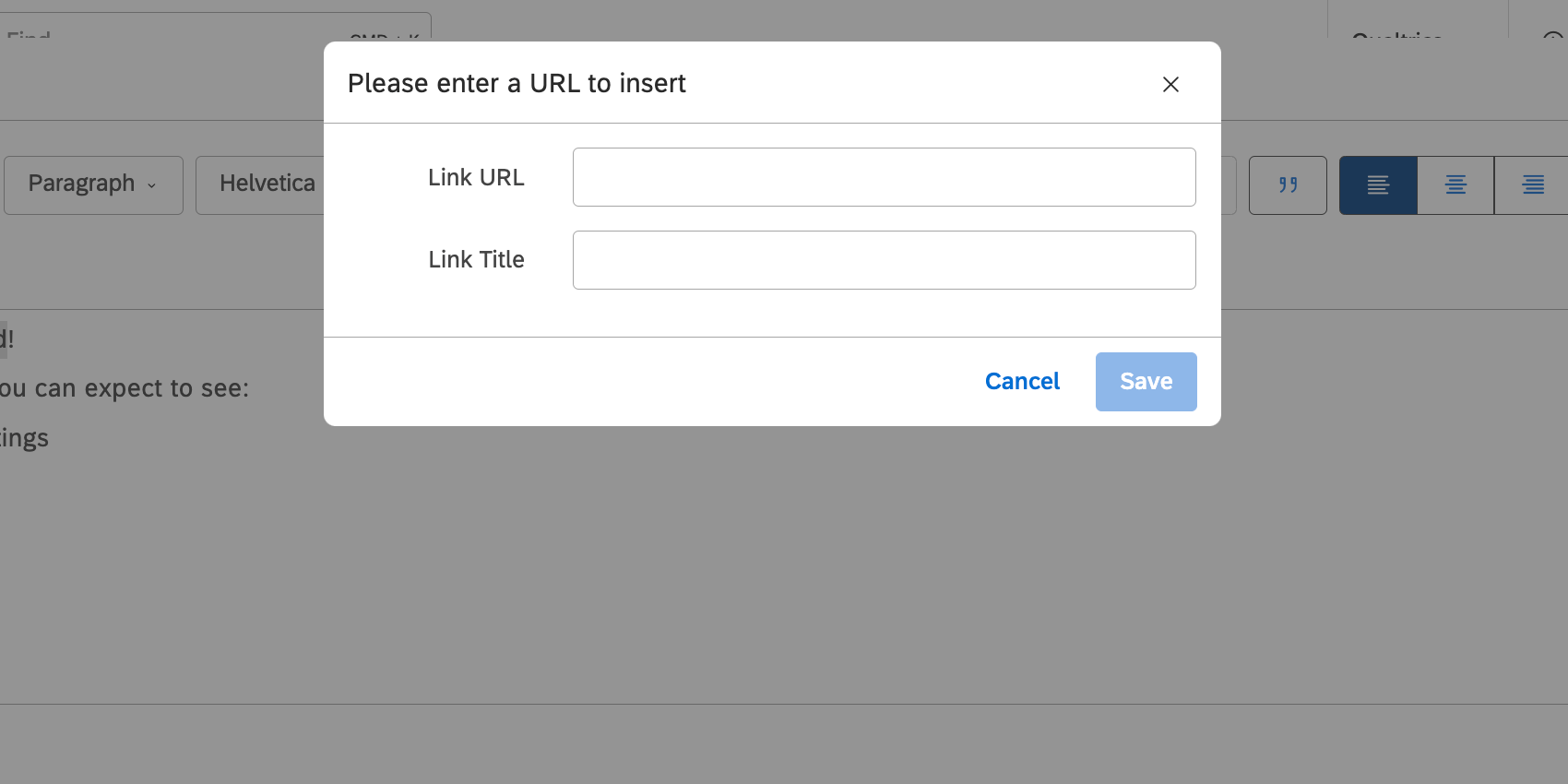Click the Qualtrics logo
This screenshot has height=784, width=1568.
point(1396,37)
